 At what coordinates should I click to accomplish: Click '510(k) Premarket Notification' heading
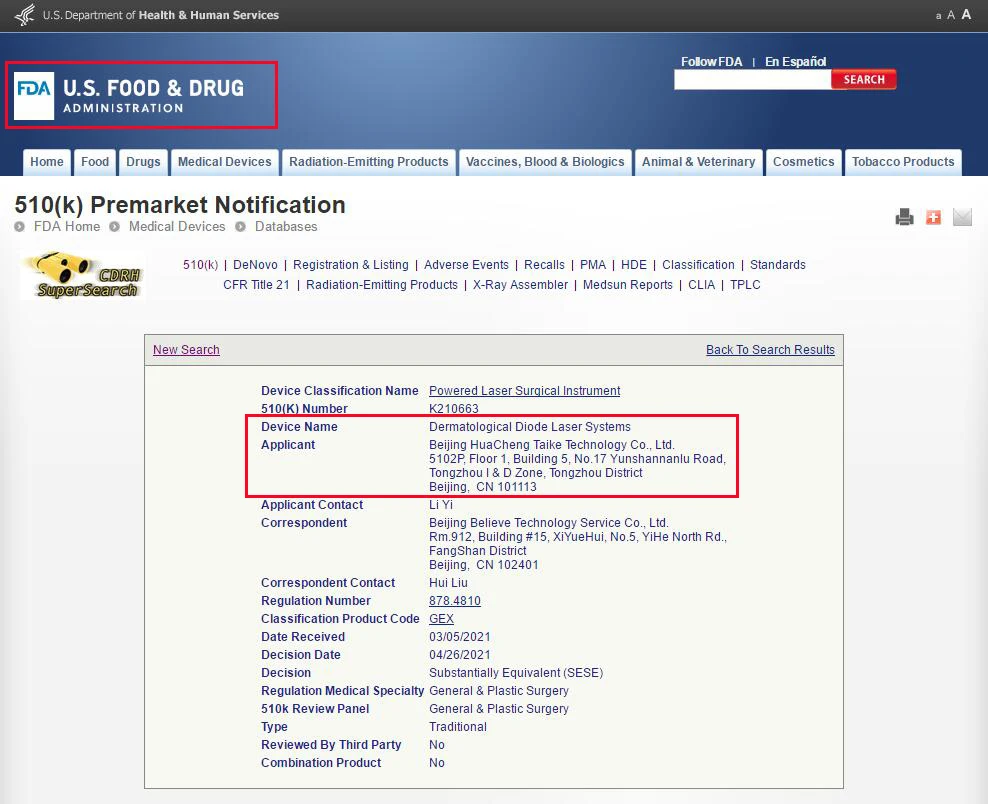tap(180, 205)
